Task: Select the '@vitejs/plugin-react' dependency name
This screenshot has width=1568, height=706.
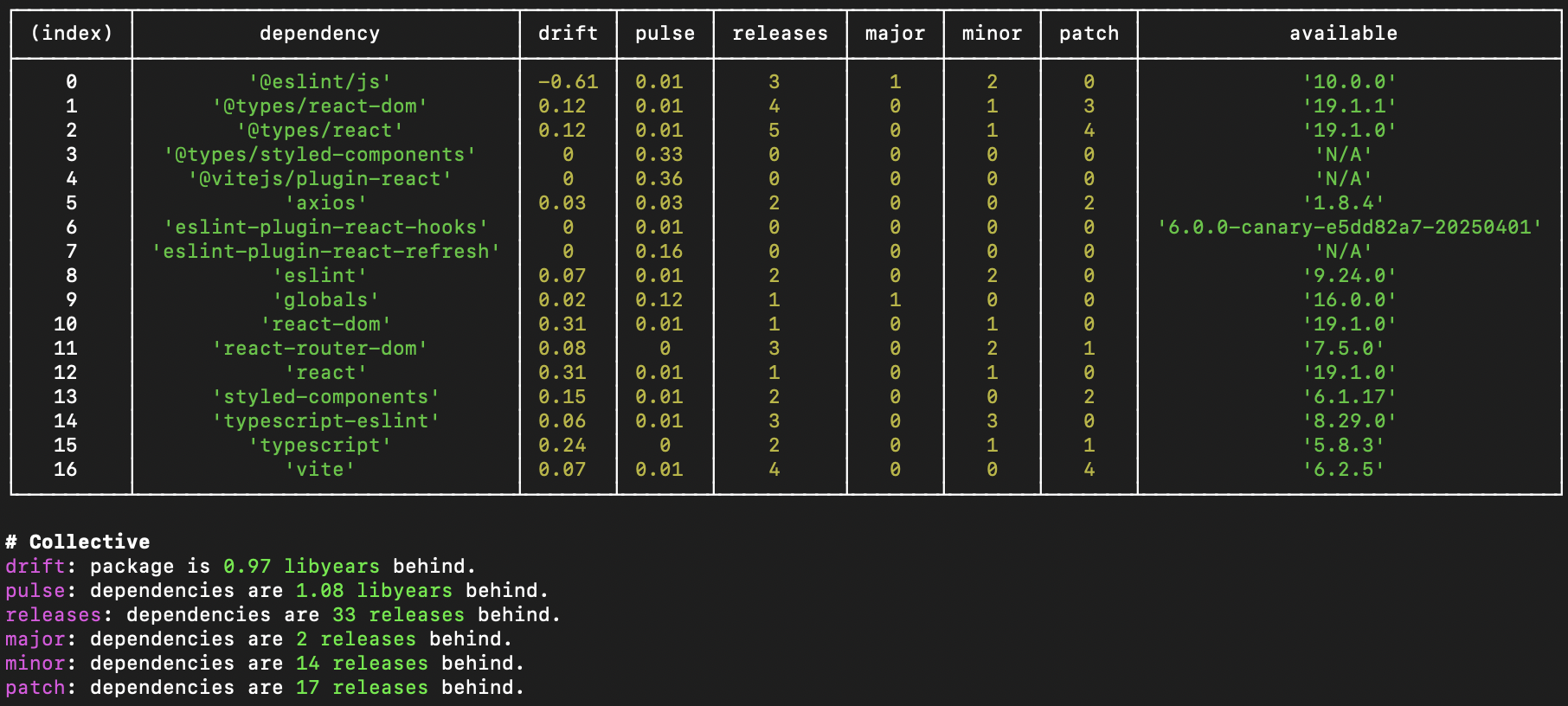Action: point(320,179)
